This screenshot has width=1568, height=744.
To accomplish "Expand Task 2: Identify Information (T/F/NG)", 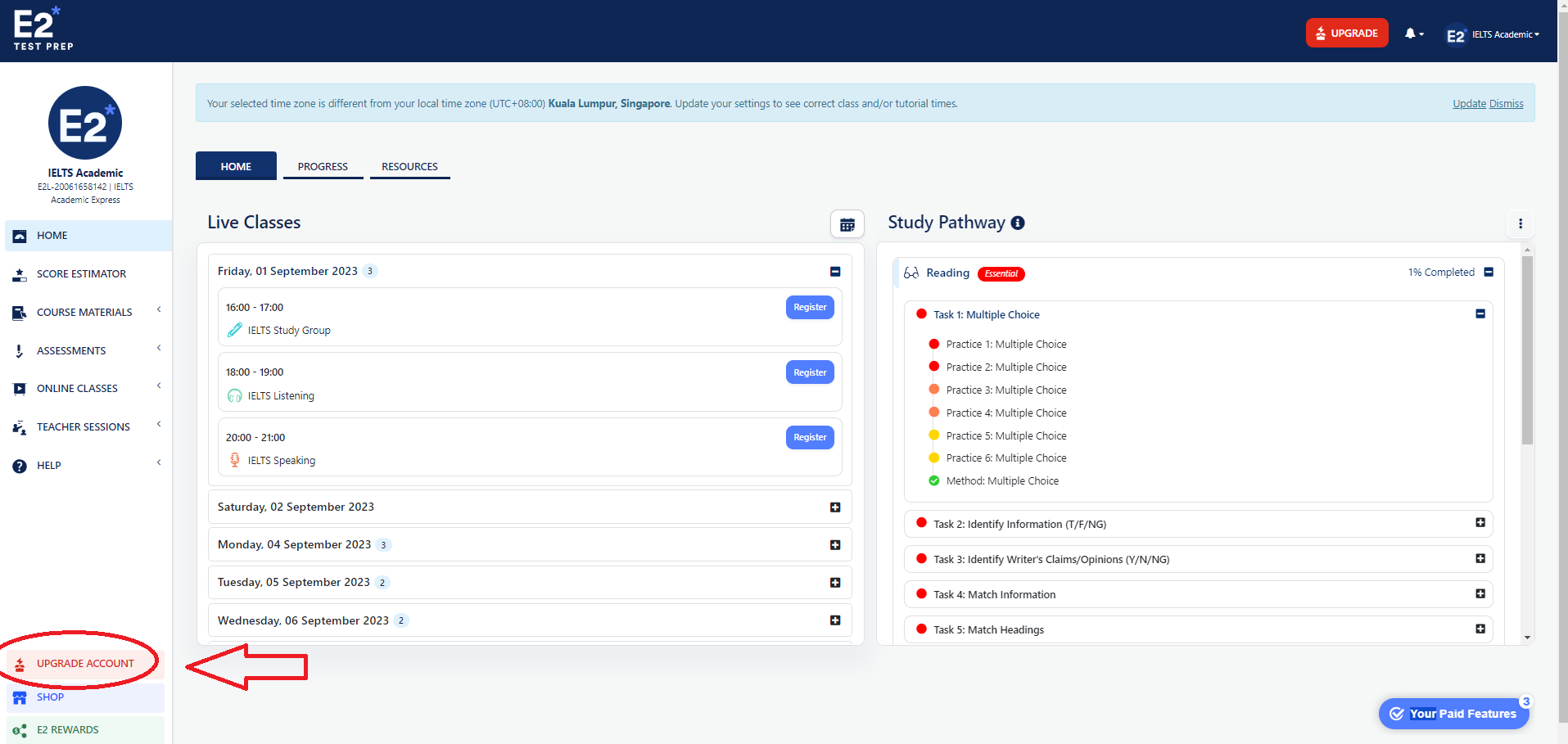I will [1480, 522].
